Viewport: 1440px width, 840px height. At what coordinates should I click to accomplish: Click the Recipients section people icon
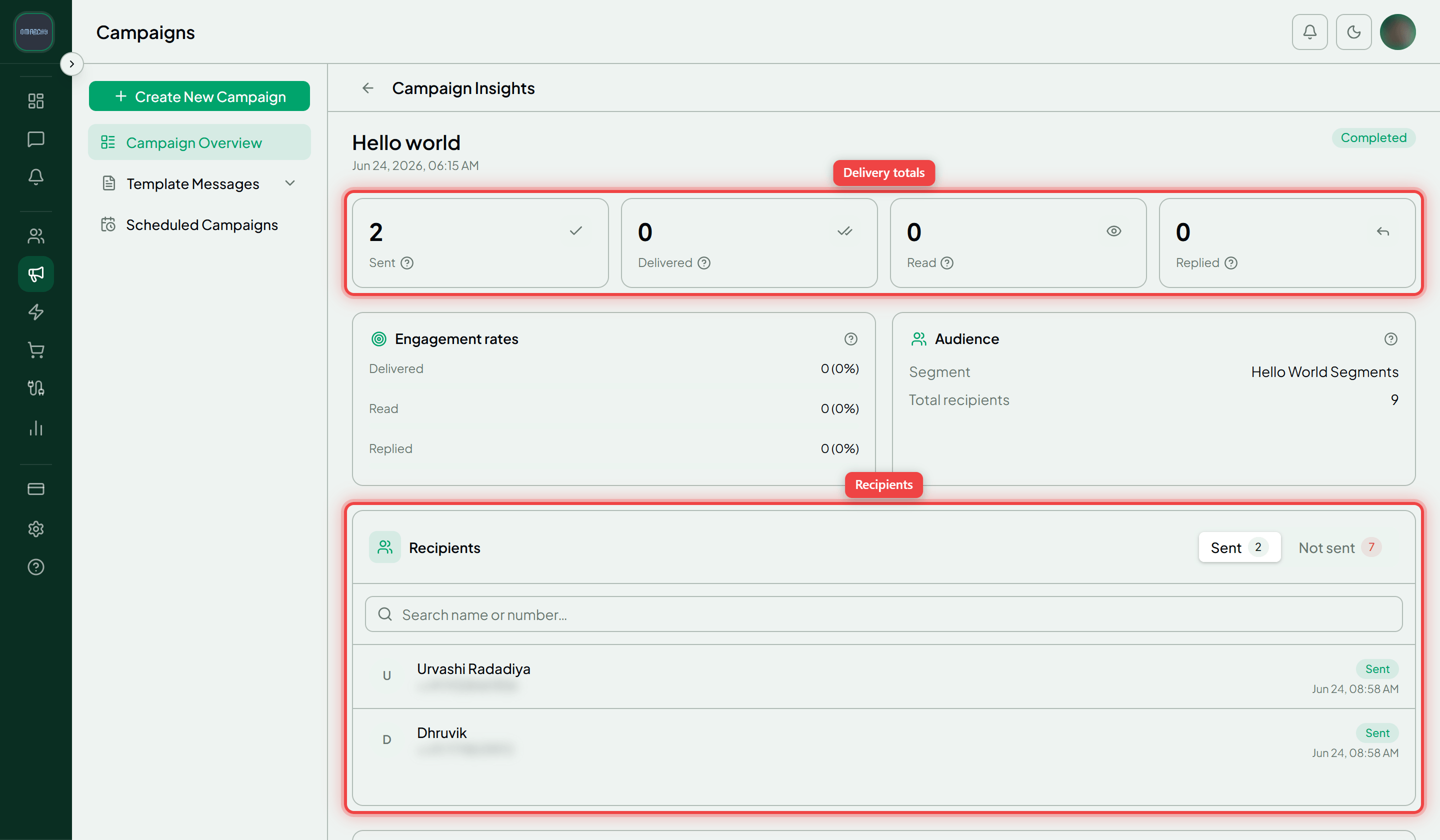(385, 547)
